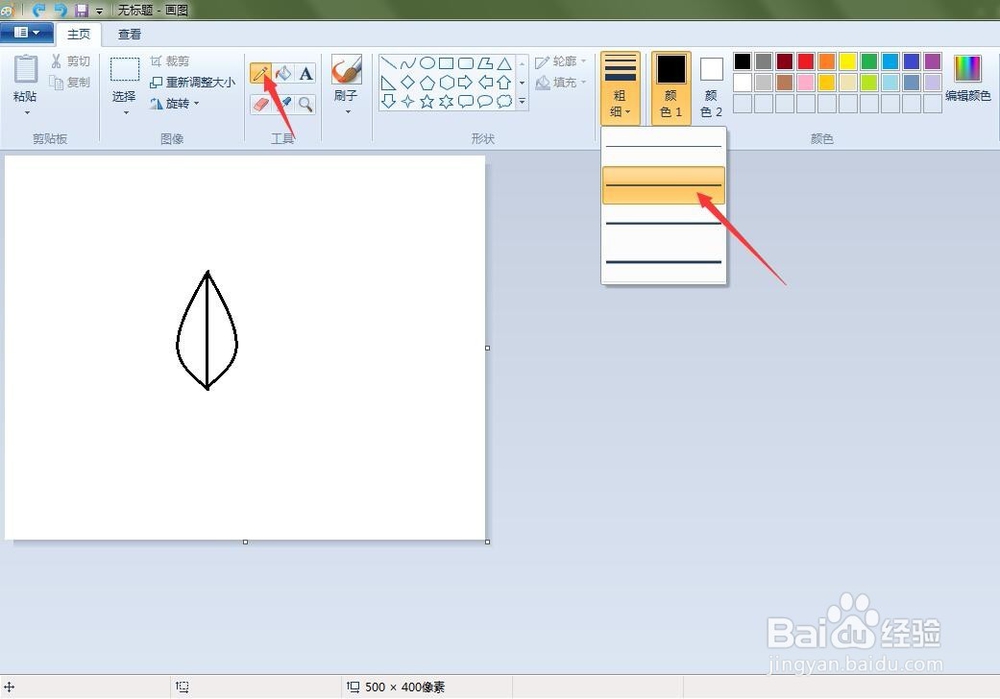
Task: Click the Undo icon in quick access toolbar
Action: click(x=40, y=10)
